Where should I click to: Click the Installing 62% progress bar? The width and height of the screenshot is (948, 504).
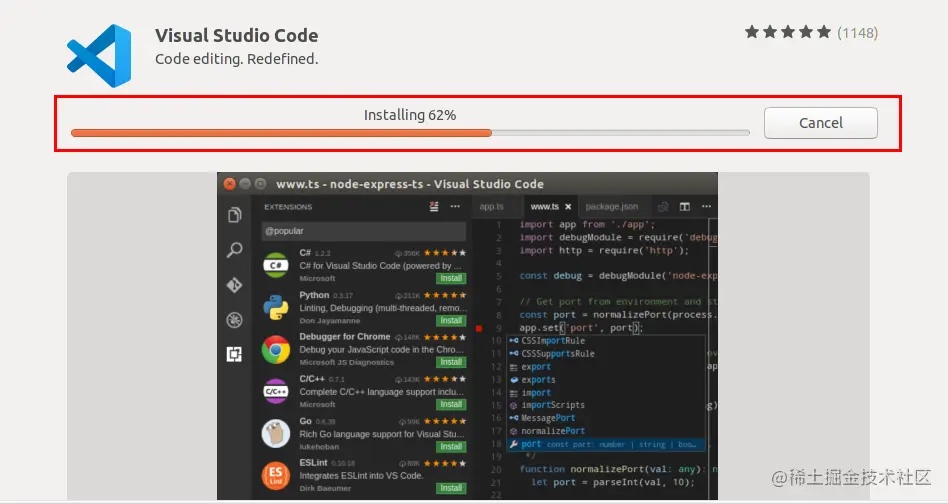(410, 132)
